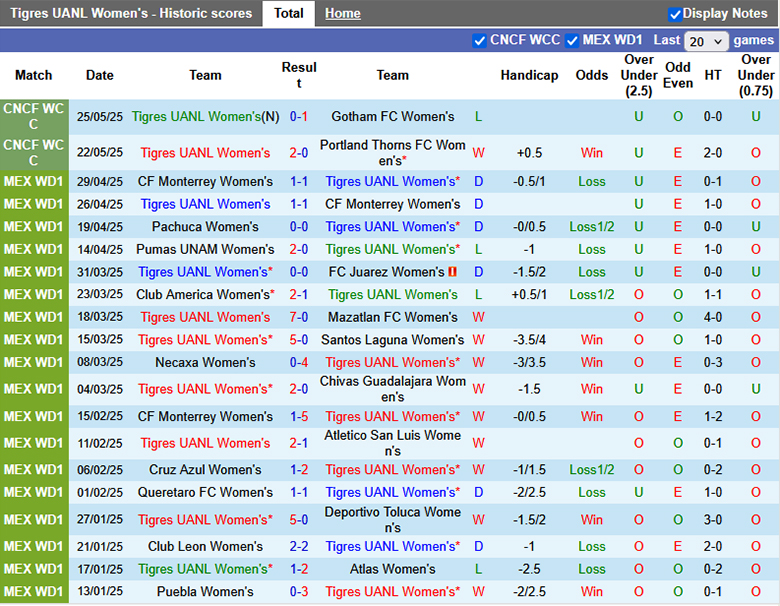Click the 4-0 halftime score for Mazatlan match
Viewport: 780px width, 606px height.
tap(712, 317)
